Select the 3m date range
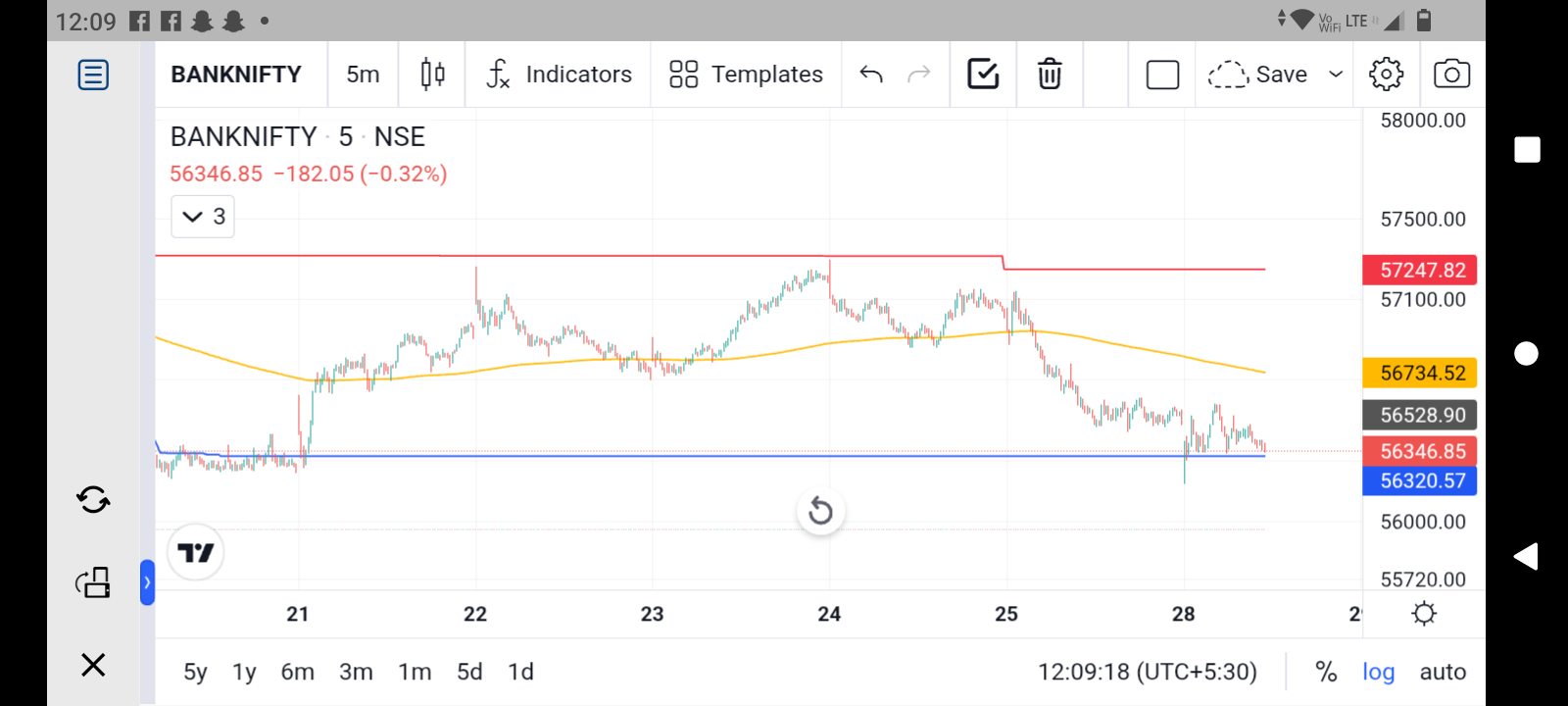Screen dimensions: 1568x706 tap(356, 672)
